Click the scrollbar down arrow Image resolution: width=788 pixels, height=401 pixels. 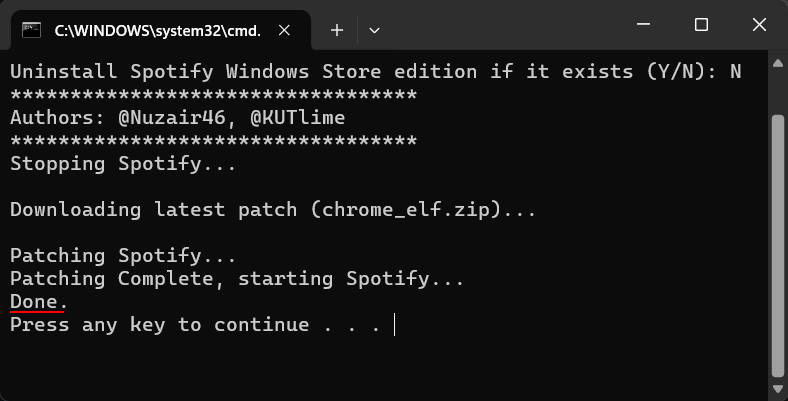coord(777,390)
